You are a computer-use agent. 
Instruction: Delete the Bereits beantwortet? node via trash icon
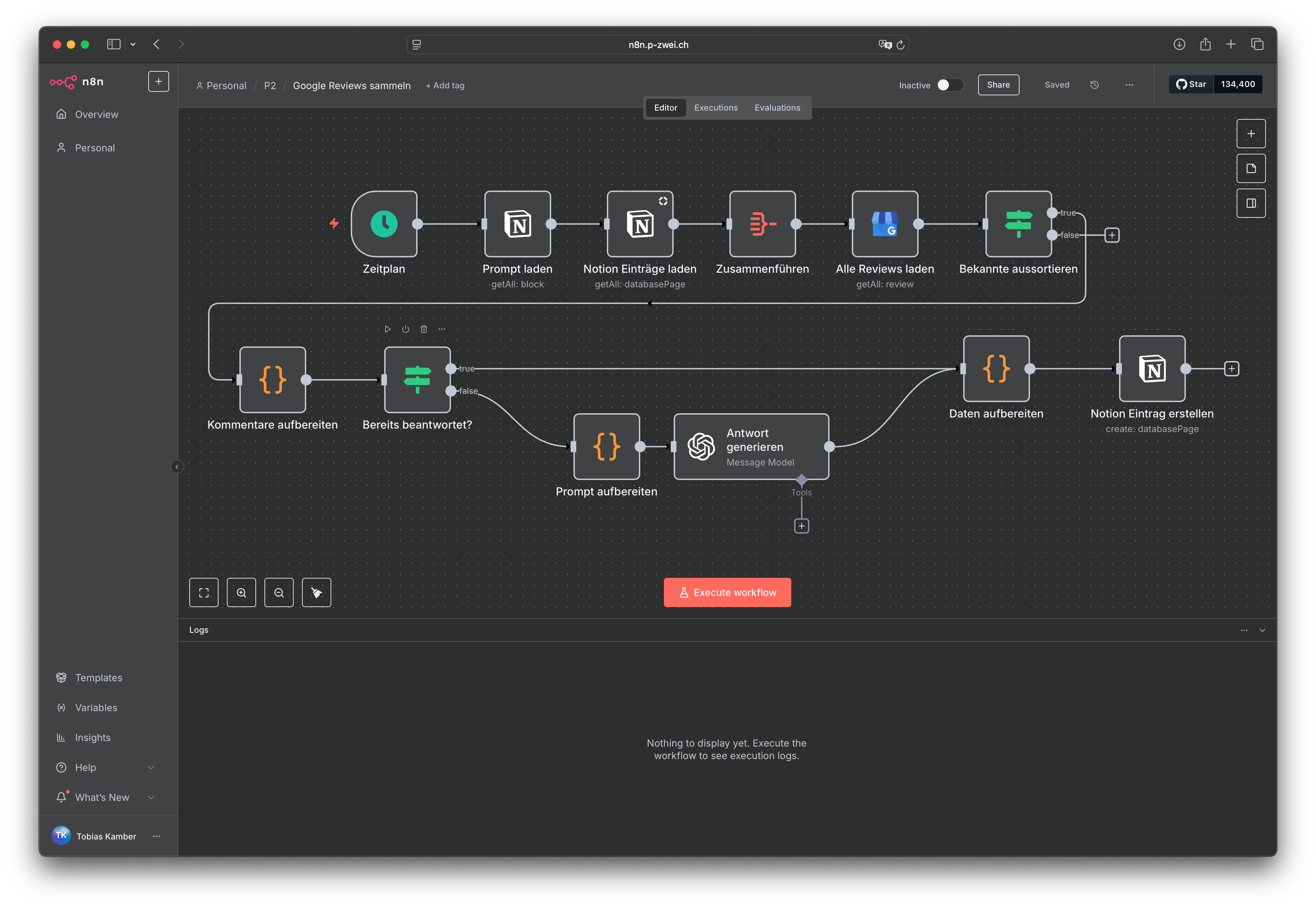pos(424,329)
